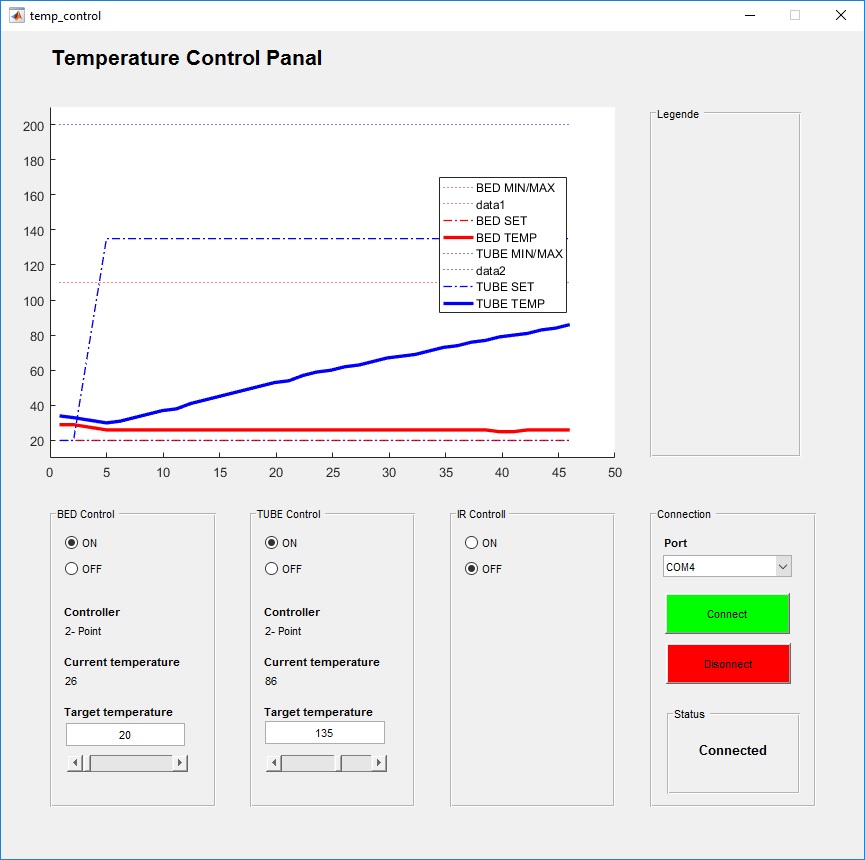This screenshot has width=865, height=860.
Task: Select OFF in IR Controll panel
Action: click(471, 569)
